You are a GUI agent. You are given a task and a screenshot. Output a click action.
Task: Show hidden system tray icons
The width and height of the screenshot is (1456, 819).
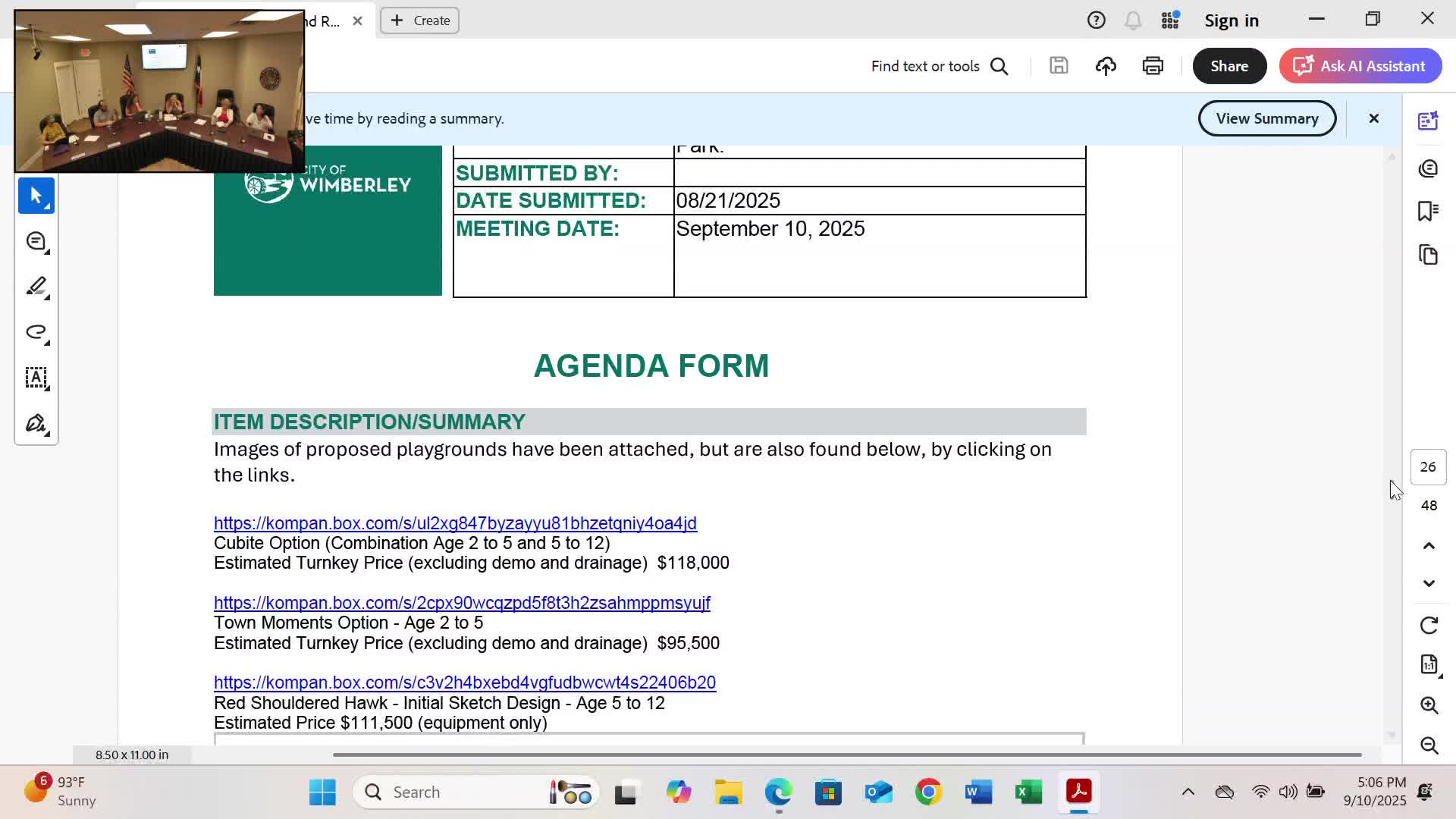pyautogui.click(x=1188, y=792)
